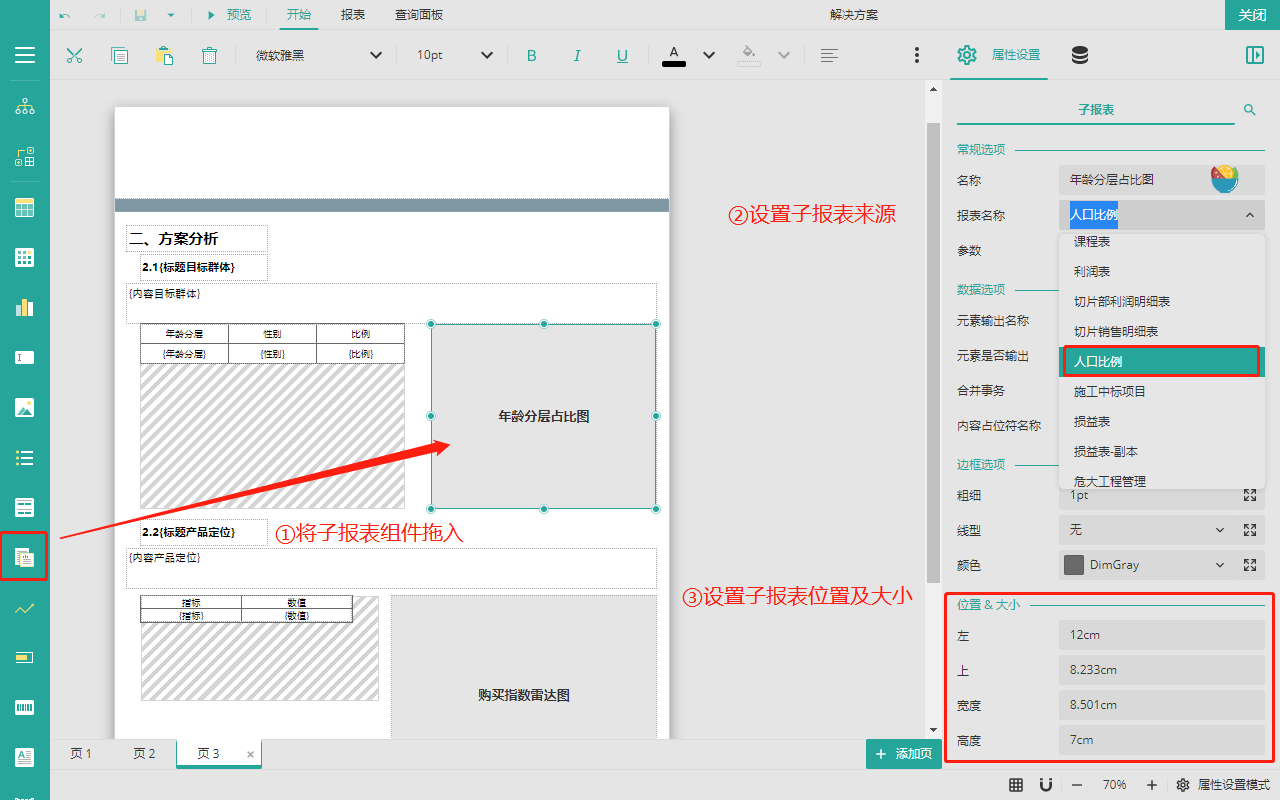Click the Delete trash icon

[x=209, y=55]
